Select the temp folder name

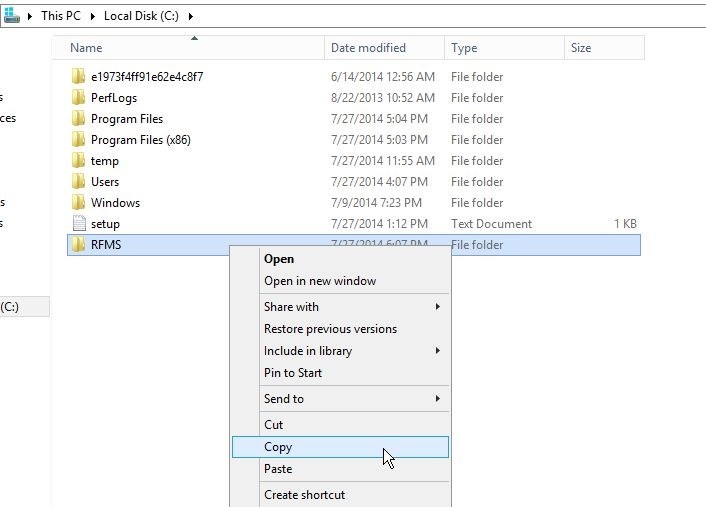pyautogui.click(x=105, y=161)
